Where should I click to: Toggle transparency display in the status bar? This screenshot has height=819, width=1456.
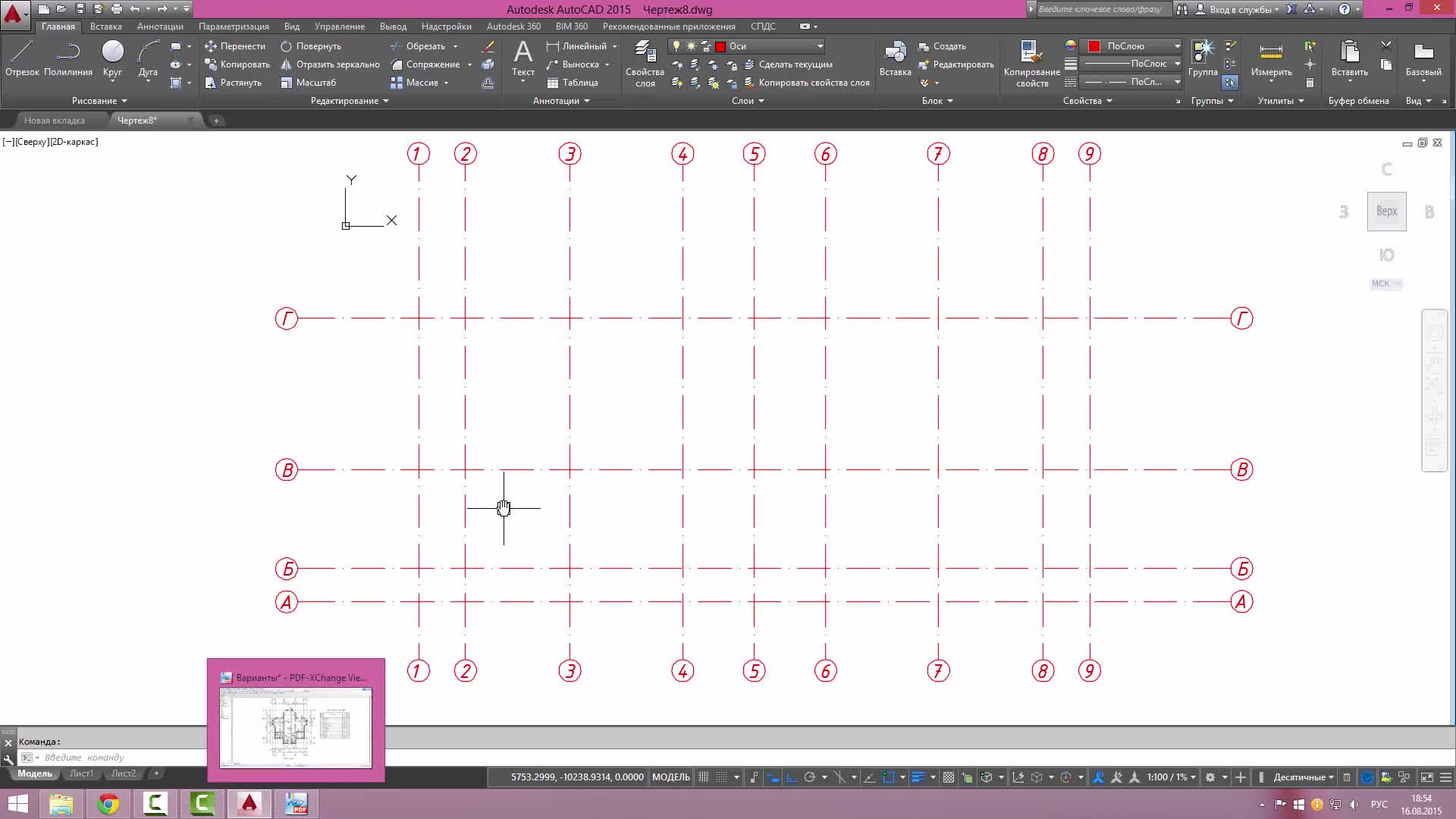[949, 777]
